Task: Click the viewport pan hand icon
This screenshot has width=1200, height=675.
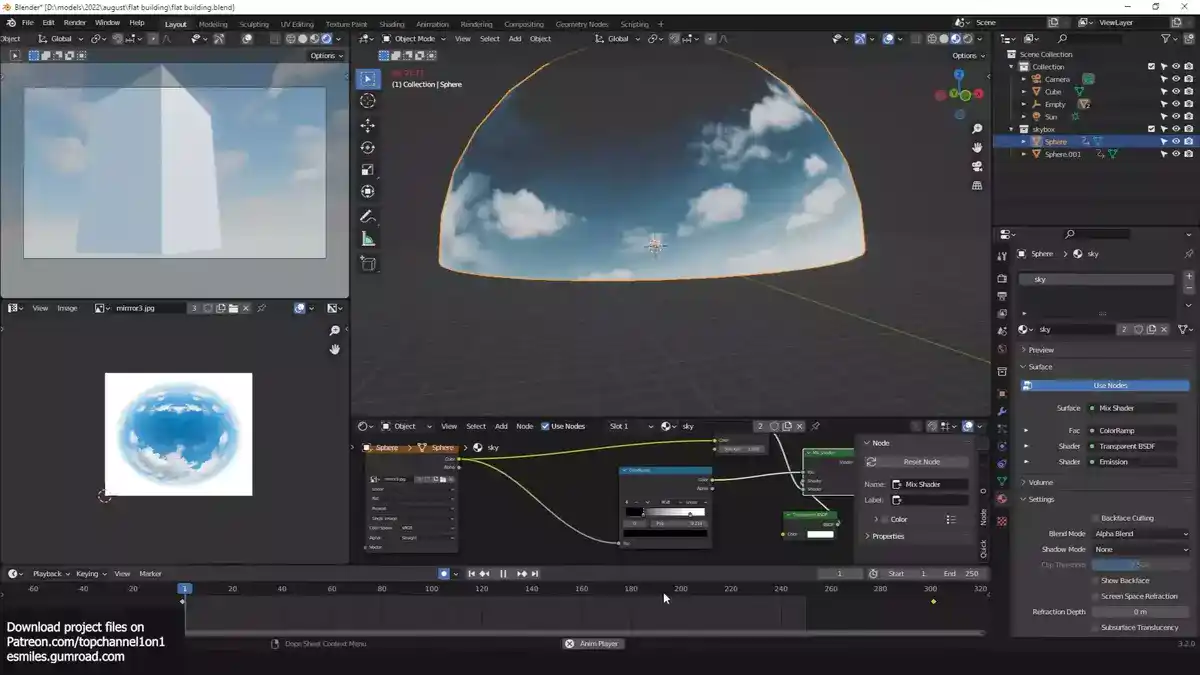Action: pyautogui.click(x=977, y=148)
